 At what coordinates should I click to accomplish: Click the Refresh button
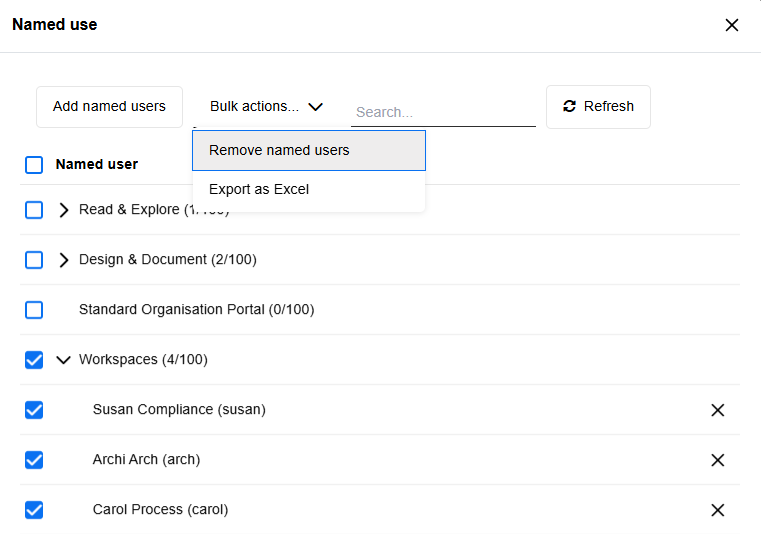tap(598, 107)
